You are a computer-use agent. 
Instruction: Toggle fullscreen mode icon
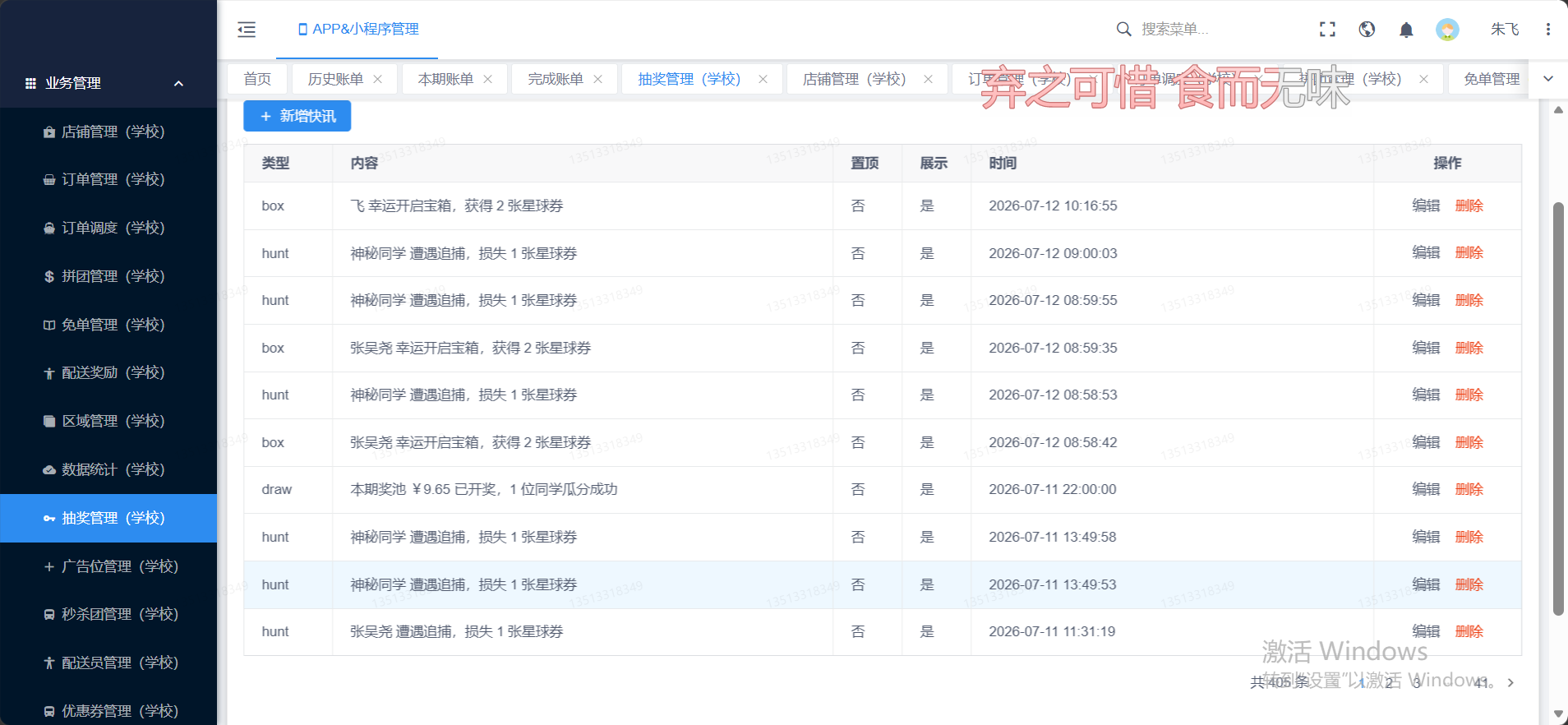point(1327,30)
